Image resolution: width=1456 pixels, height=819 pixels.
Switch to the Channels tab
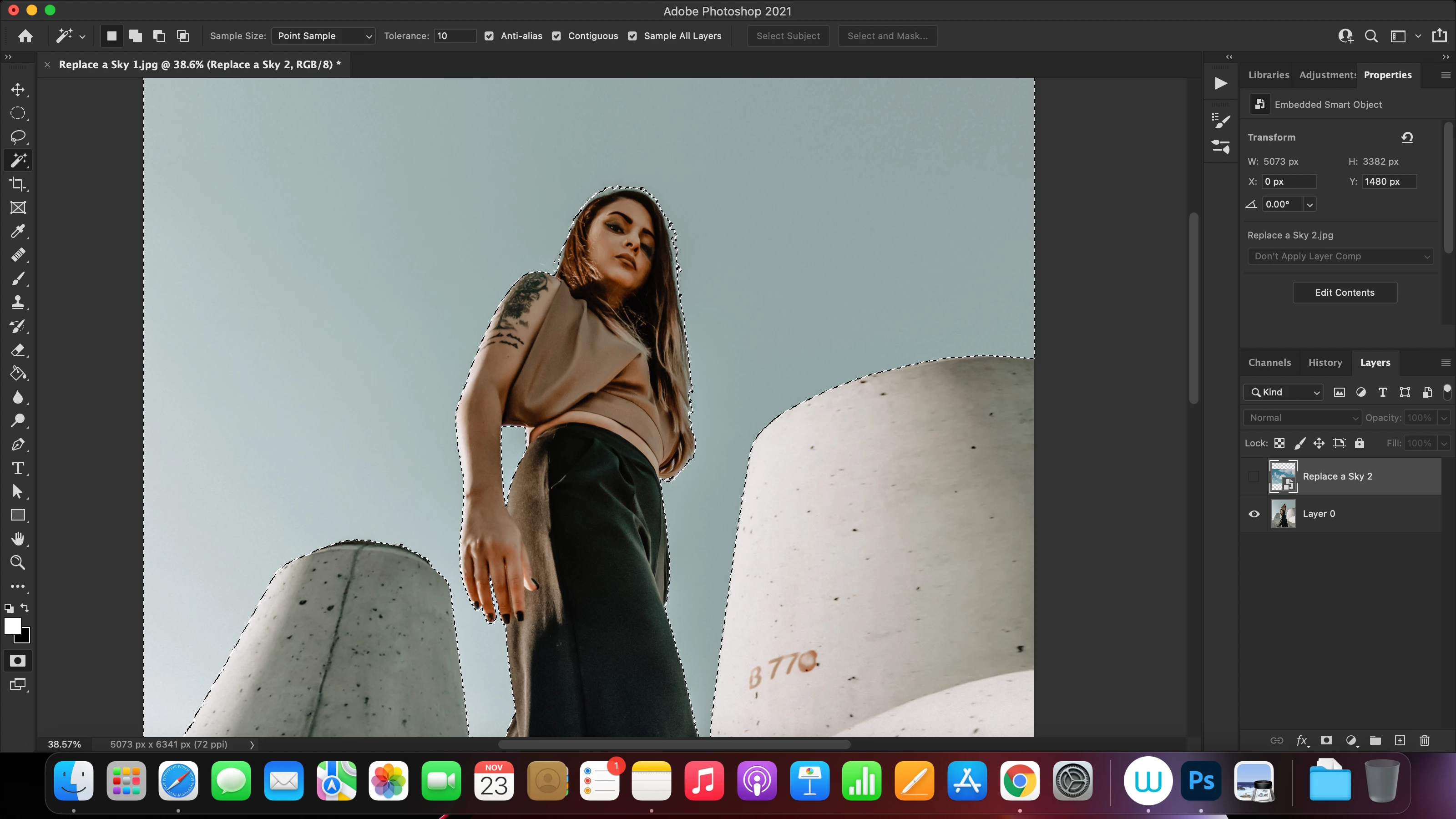(x=1269, y=362)
